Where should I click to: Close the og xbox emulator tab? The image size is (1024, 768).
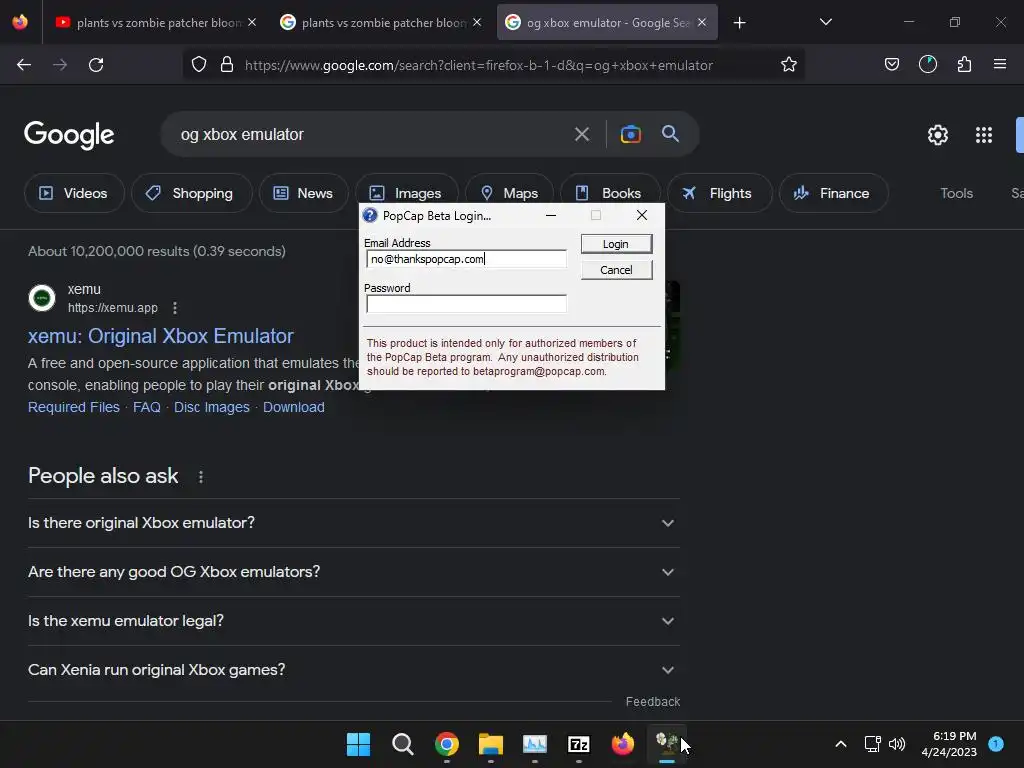pyautogui.click(x=702, y=23)
